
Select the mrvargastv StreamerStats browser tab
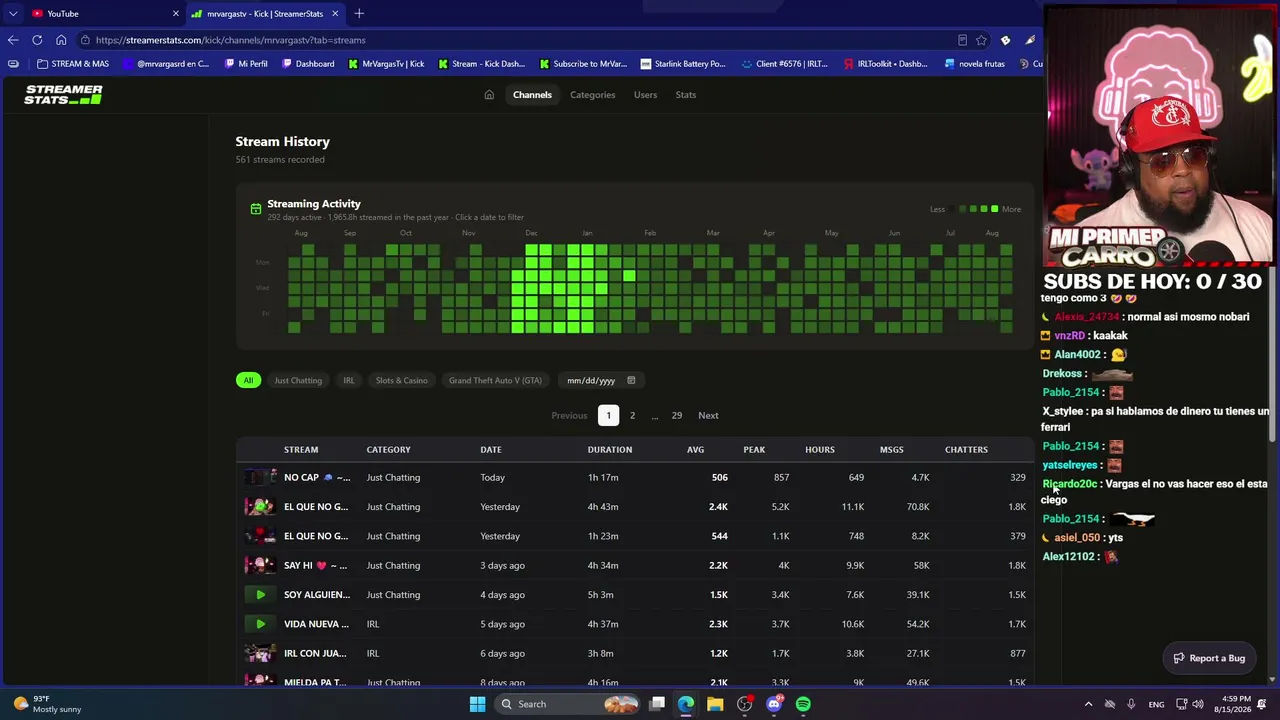pos(266,14)
